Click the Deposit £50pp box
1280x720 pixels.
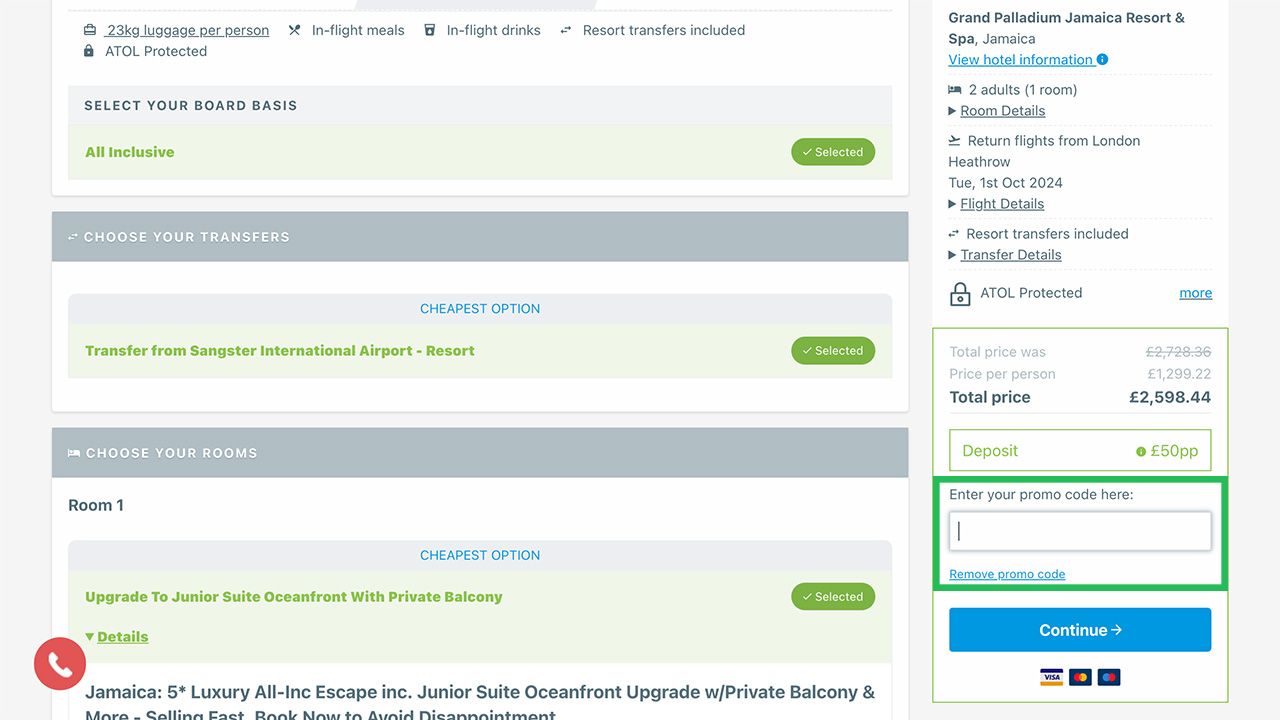click(x=1080, y=451)
